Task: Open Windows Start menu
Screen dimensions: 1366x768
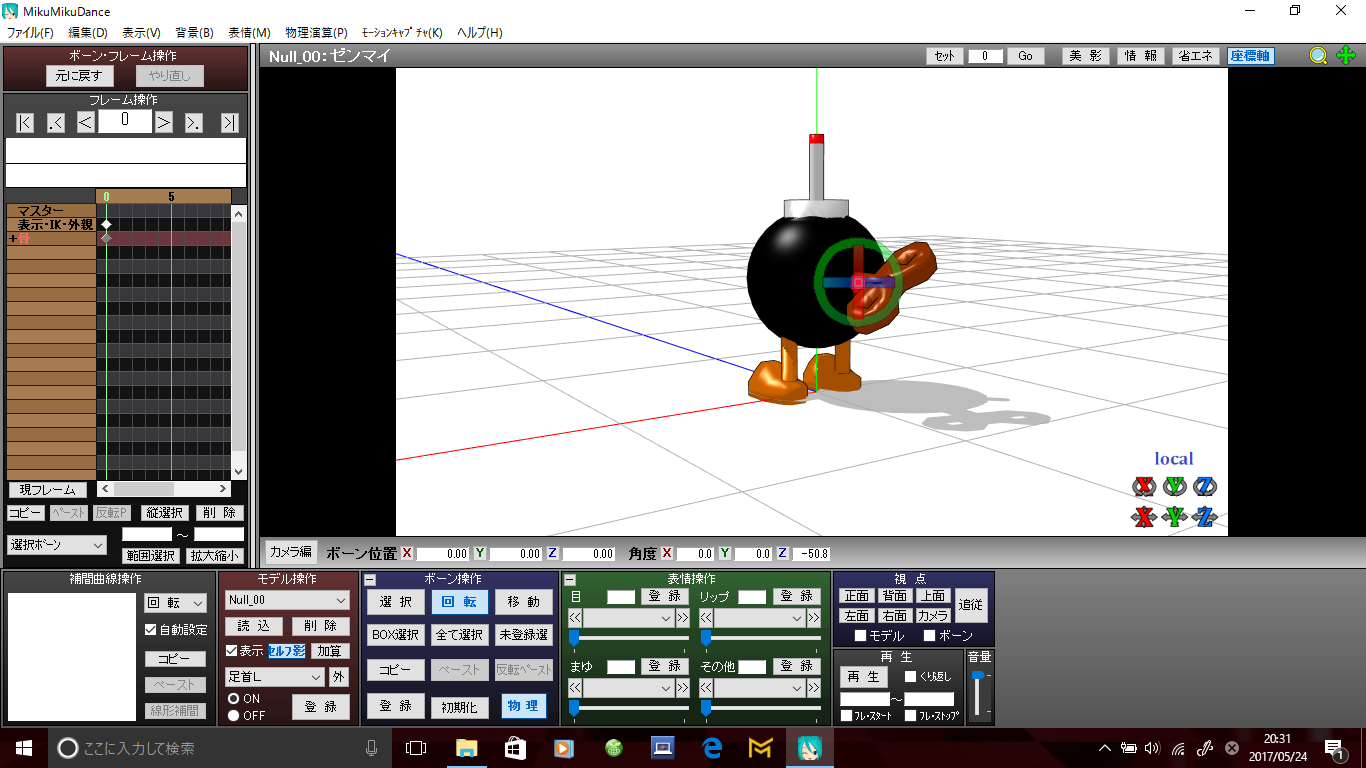Action: click(24, 748)
